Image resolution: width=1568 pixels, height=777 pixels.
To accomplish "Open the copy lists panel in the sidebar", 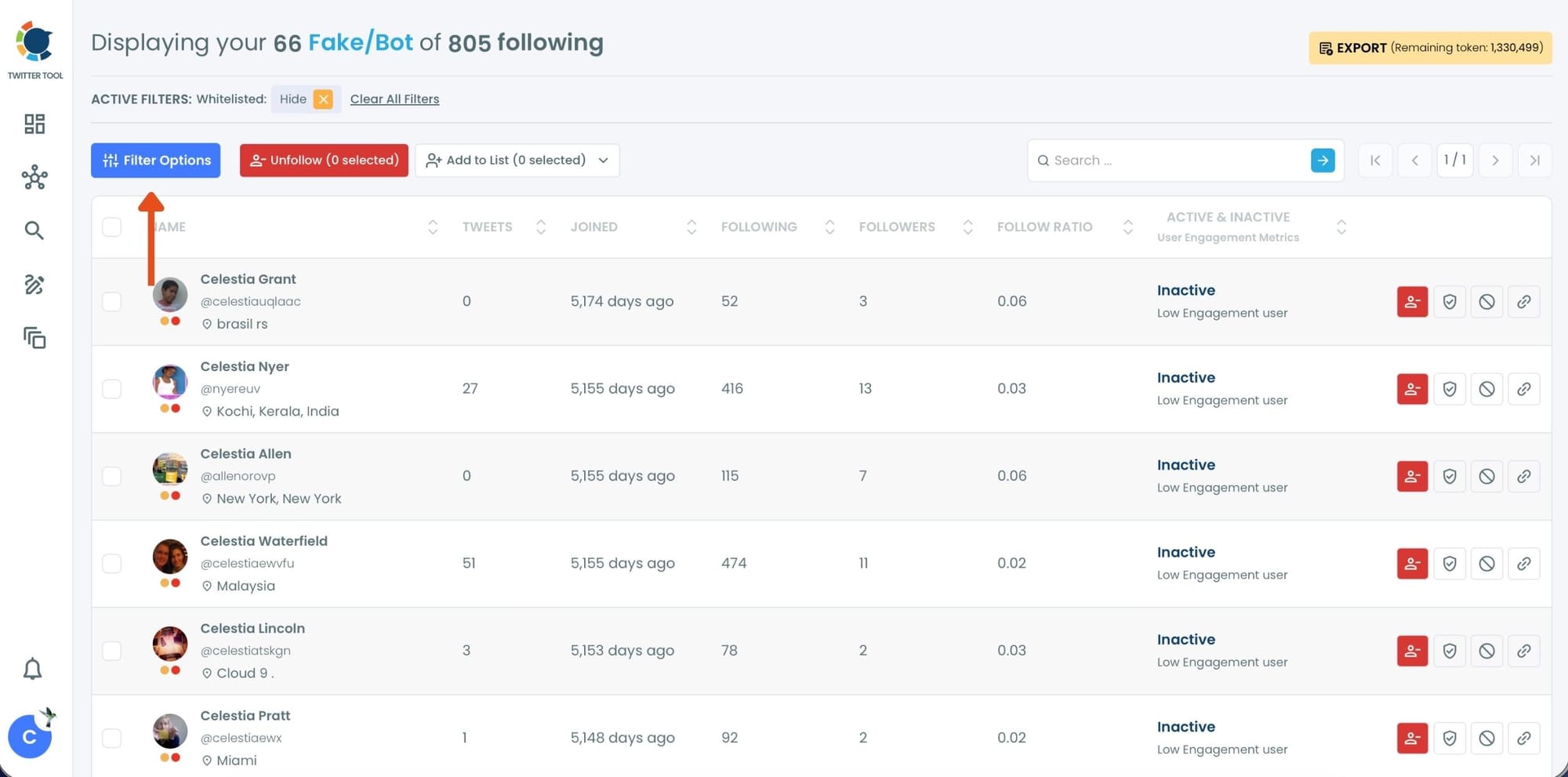I will tap(34, 338).
